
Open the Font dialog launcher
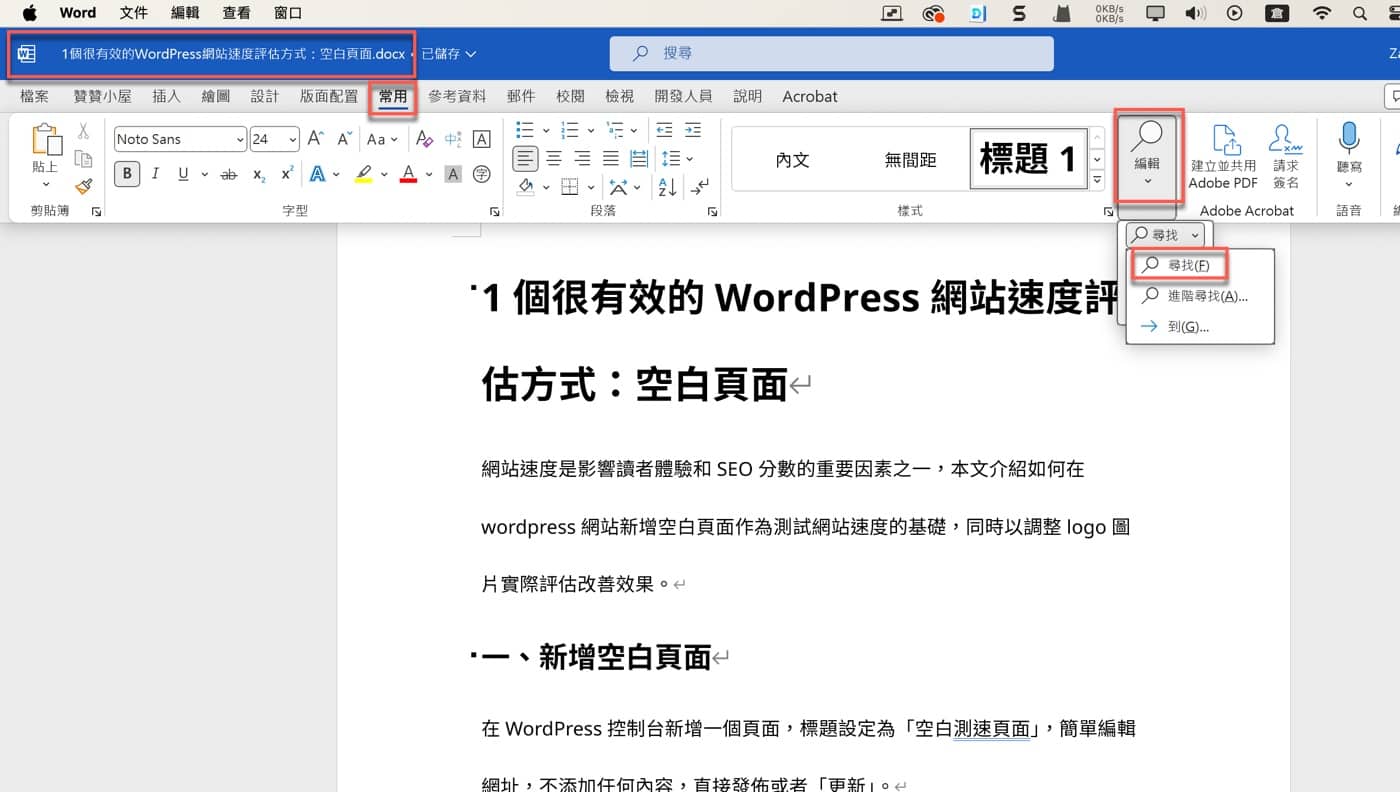point(495,212)
